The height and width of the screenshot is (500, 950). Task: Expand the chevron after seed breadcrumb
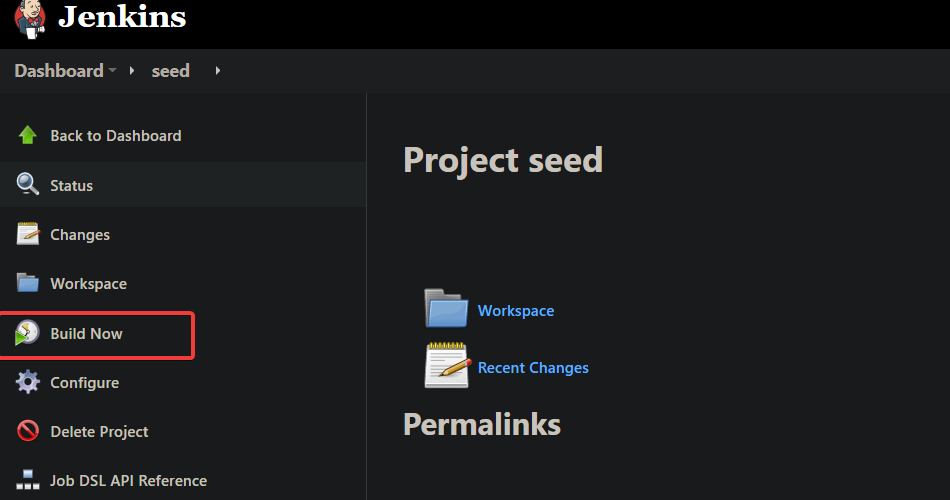[218, 70]
